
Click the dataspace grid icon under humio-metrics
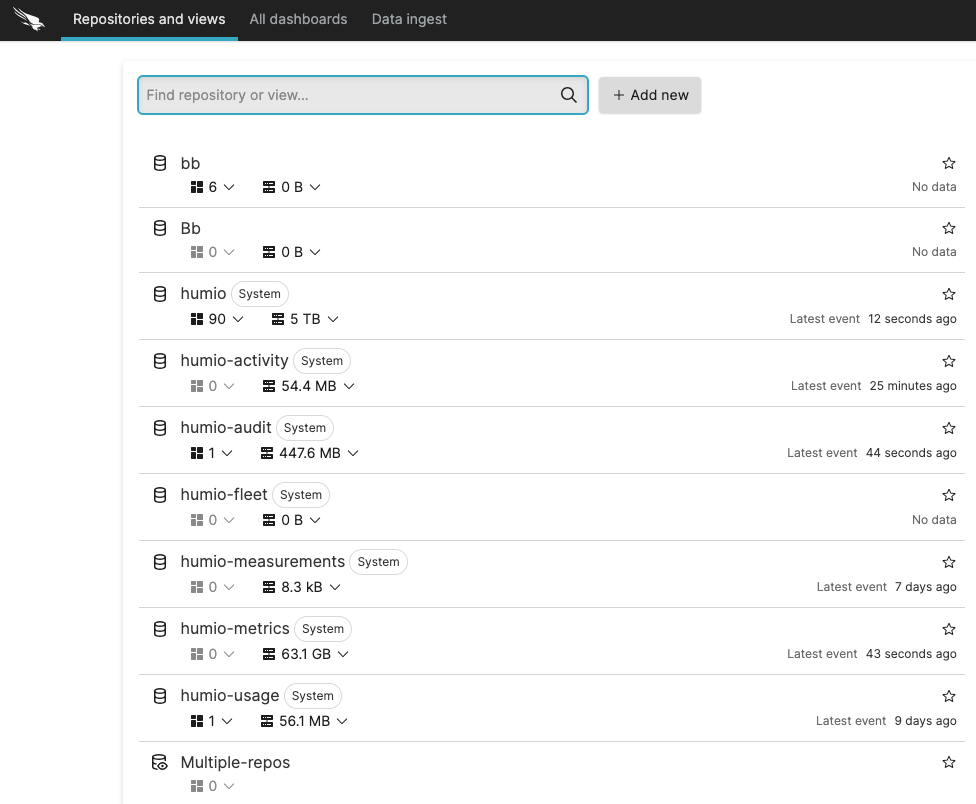click(196, 653)
